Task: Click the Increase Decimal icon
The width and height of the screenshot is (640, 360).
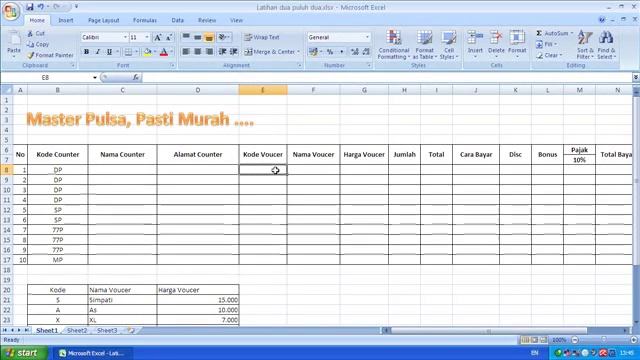Action: click(355, 52)
